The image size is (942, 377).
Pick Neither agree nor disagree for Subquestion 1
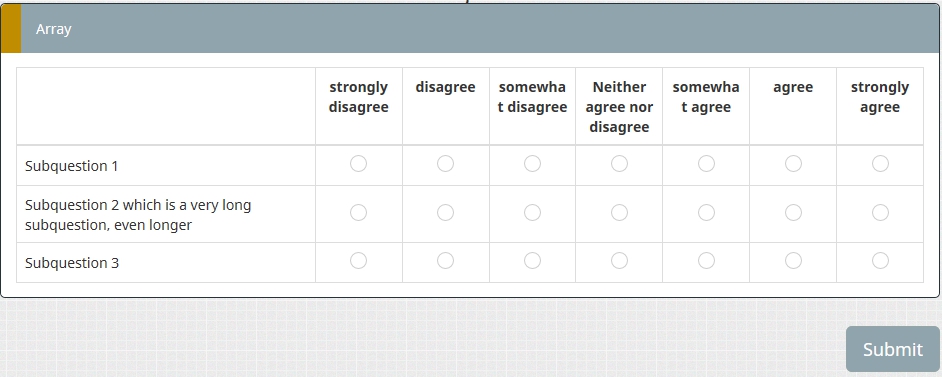pyautogui.click(x=619, y=163)
